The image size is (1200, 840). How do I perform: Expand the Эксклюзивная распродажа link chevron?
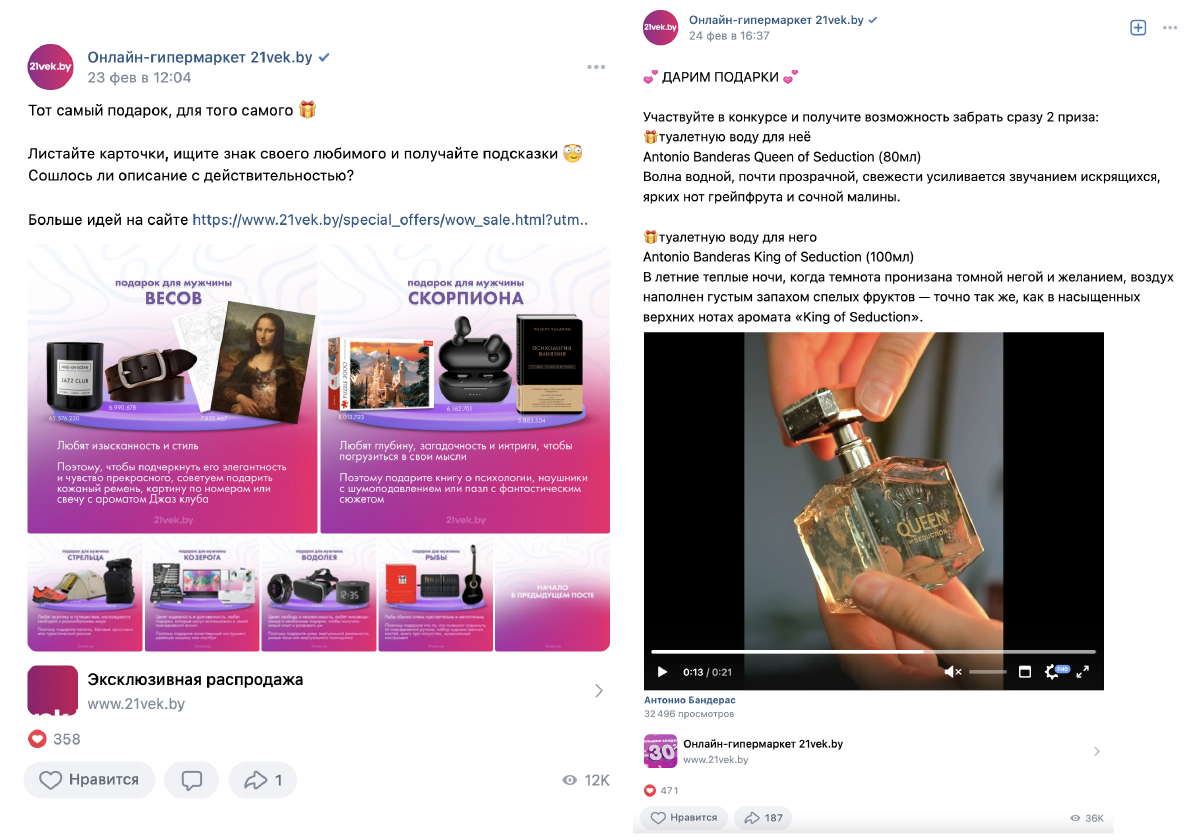pyautogui.click(x=598, y=690)
